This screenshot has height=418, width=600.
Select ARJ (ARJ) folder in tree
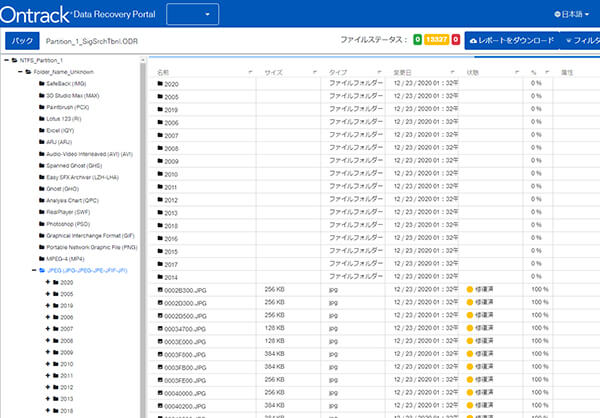tap(55, 142)
